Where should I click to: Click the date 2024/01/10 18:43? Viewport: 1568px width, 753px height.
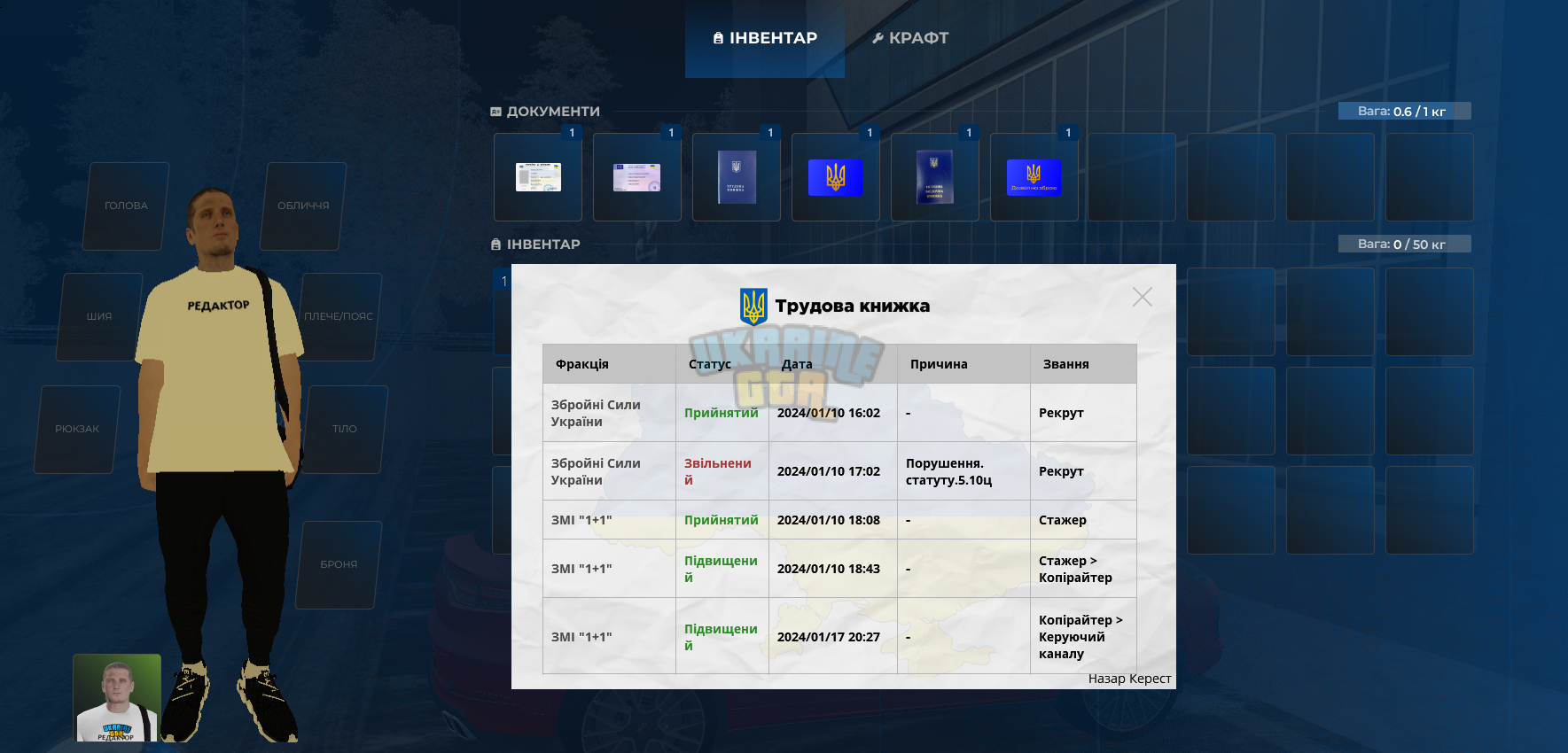[829, 569]
